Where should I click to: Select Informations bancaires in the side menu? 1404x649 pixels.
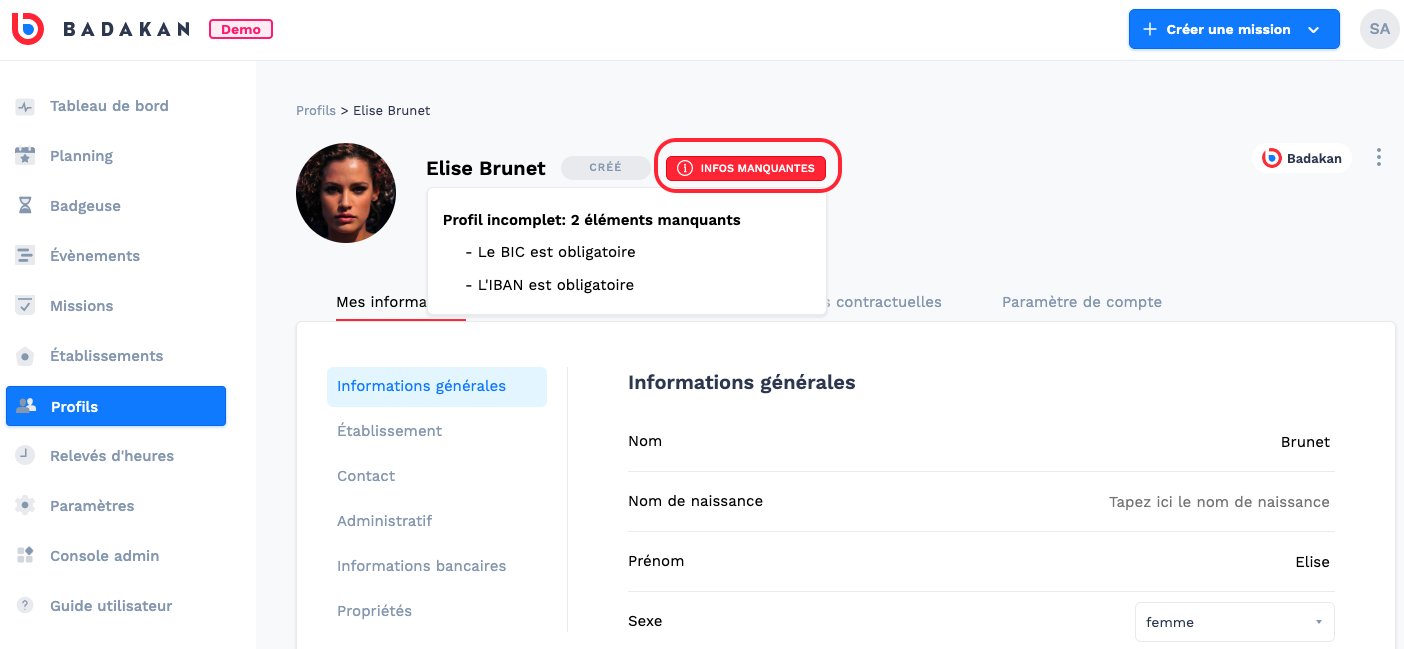click(421, 566)
